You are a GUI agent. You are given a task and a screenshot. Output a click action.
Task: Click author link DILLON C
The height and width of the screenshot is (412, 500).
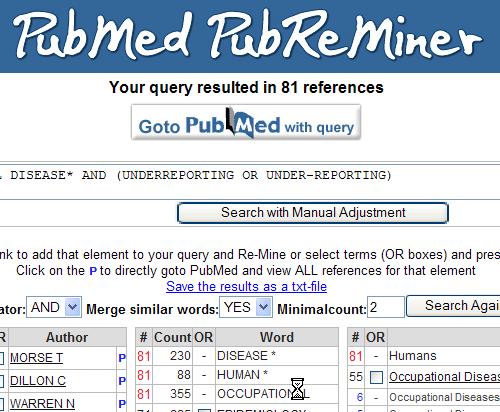(x=38, y=381)
